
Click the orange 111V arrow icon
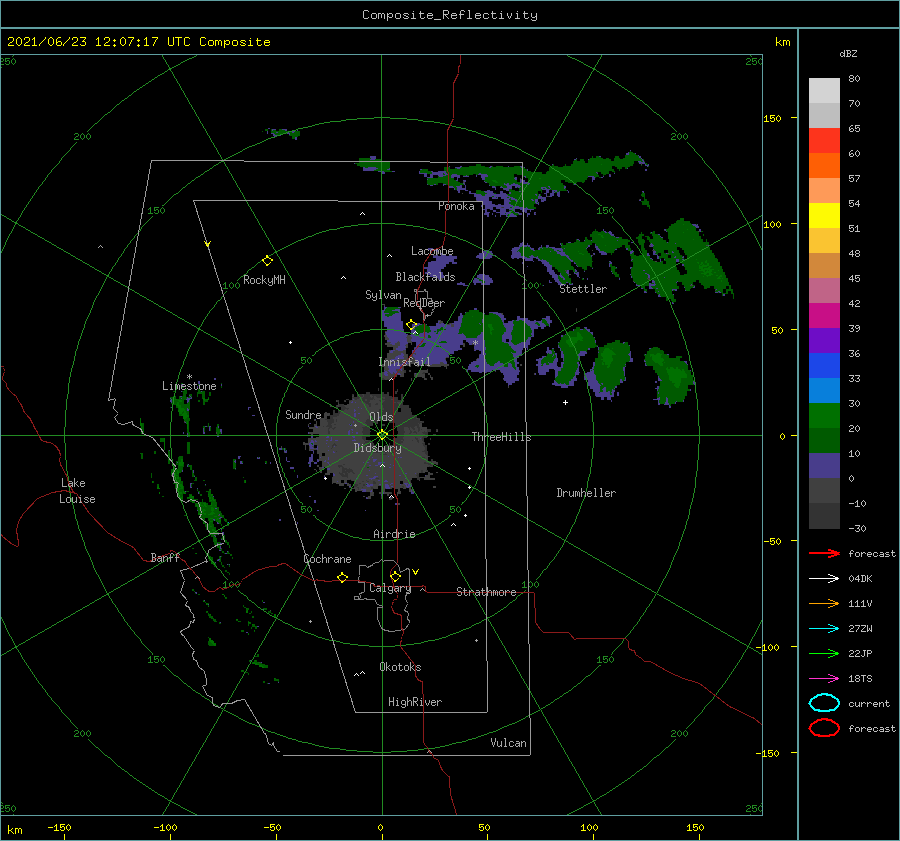pos(824,603)
